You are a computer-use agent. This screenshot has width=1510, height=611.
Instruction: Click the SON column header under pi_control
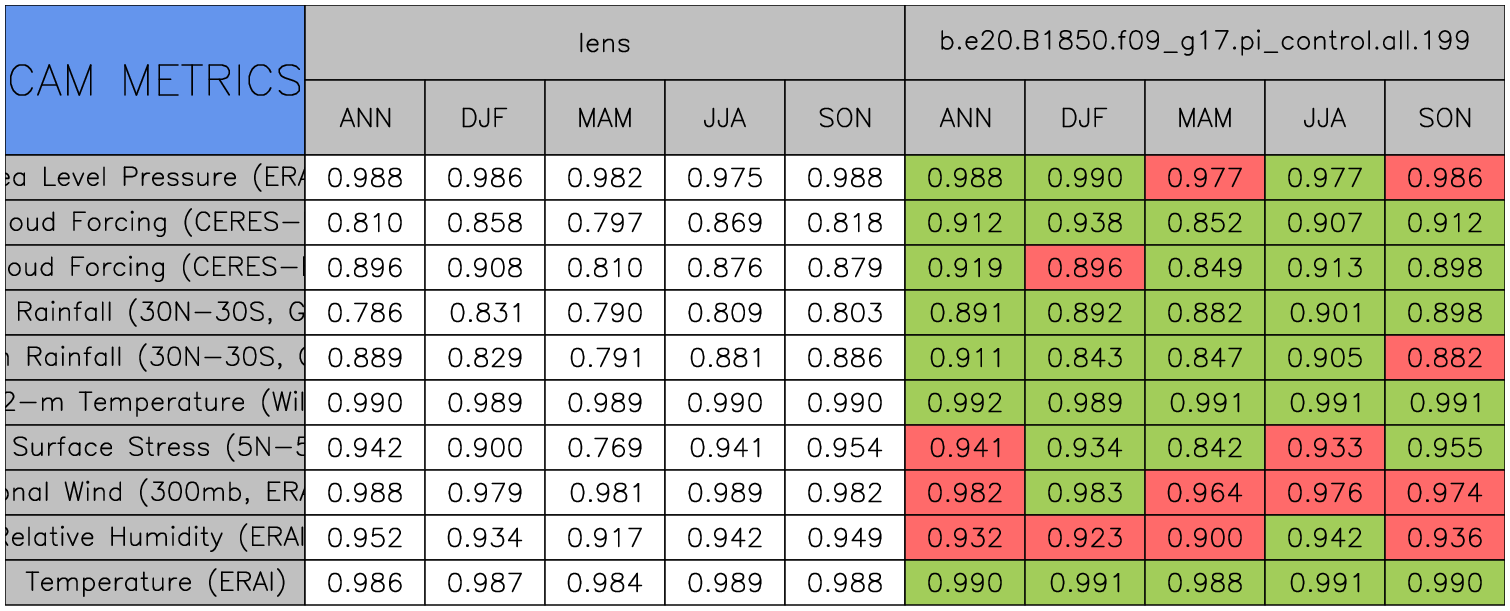coord(1445,118)
